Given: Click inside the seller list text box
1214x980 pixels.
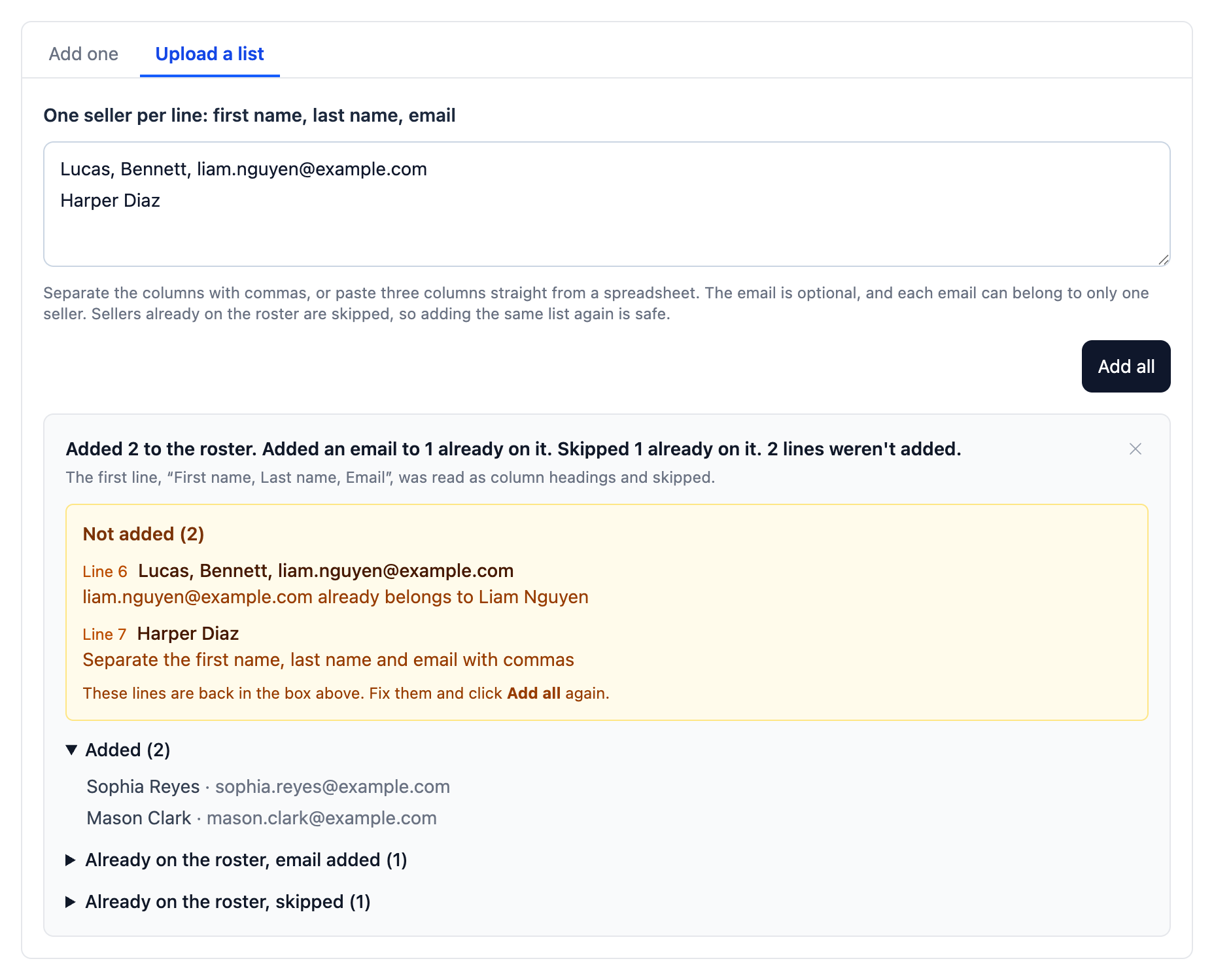Looking at the screenshot, I should (x=606, y=204).
